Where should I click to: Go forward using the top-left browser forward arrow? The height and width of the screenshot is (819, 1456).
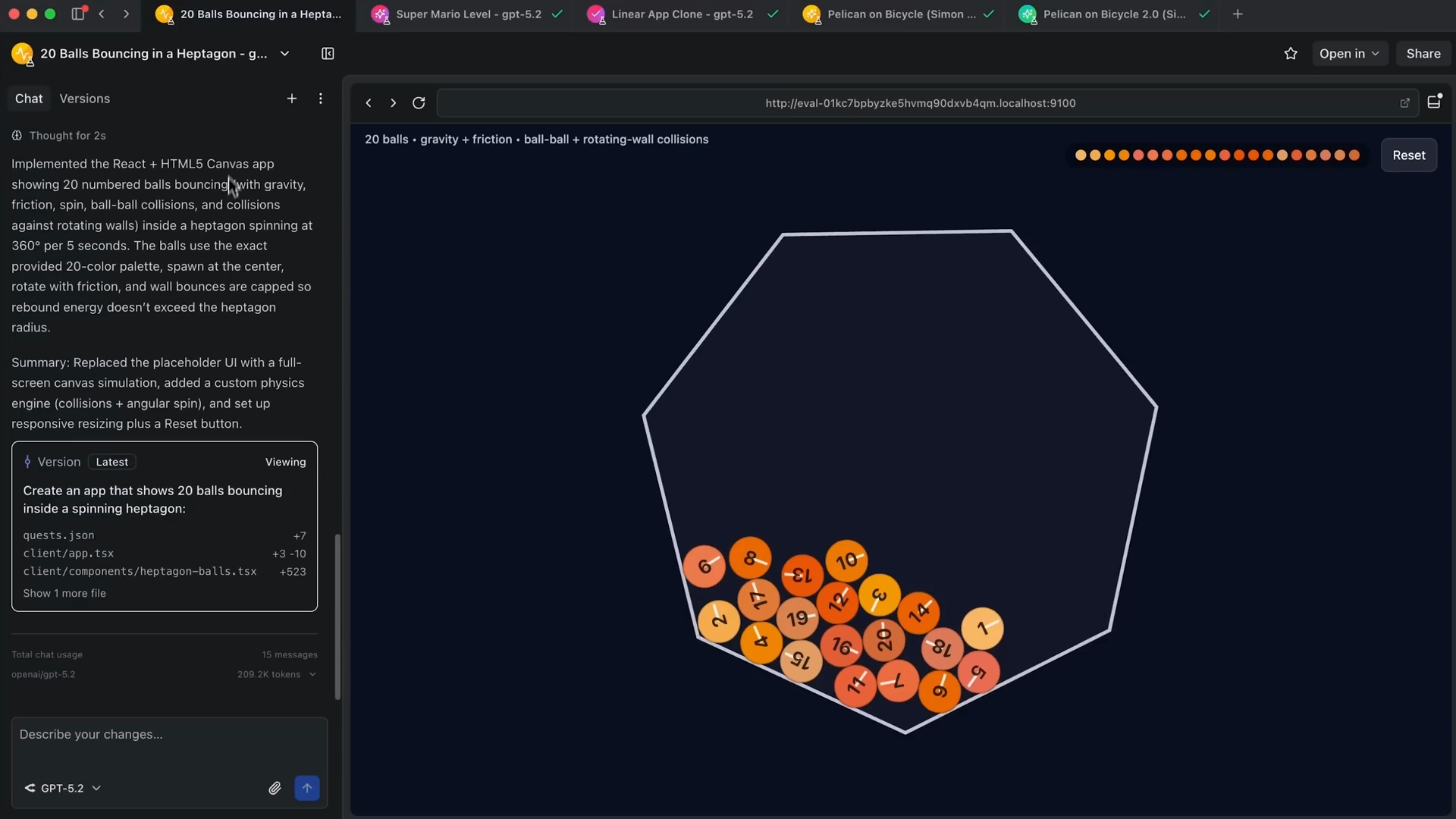126,14
